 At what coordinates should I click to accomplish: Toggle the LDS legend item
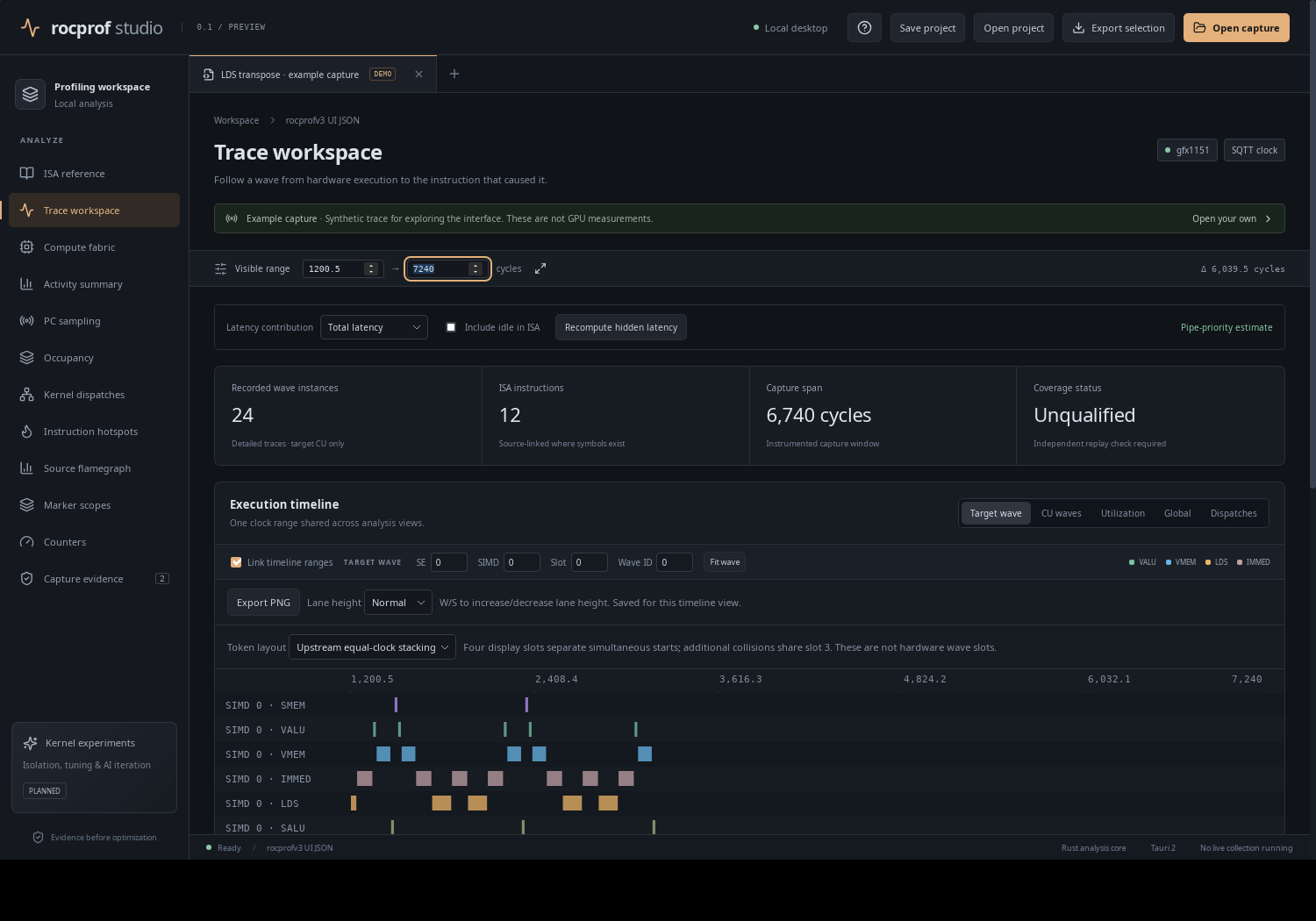(1217, 562)
